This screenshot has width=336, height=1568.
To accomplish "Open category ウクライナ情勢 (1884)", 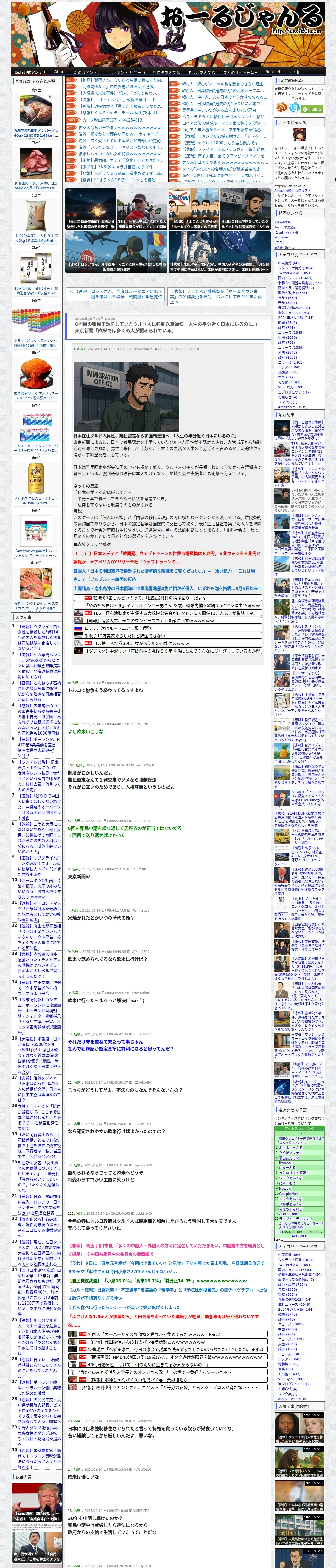I will pyautogui.click(x=296, y=268).
